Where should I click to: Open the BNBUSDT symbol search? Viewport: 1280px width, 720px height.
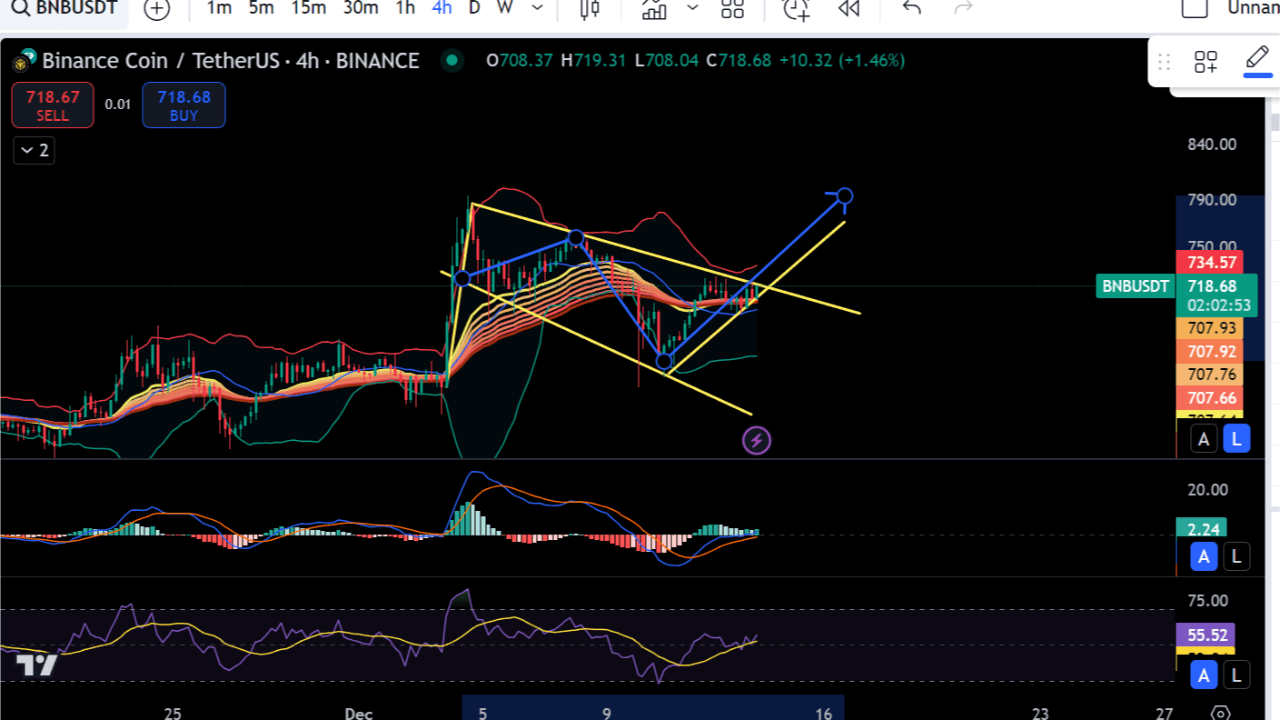[x=65, y=8]
